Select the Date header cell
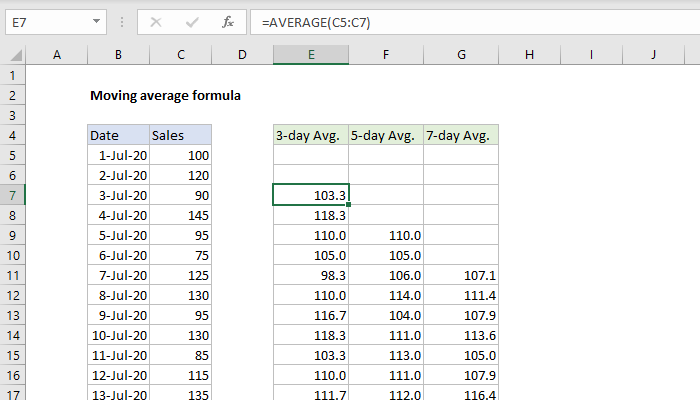700x400 pixels. (x=118, y=135)
